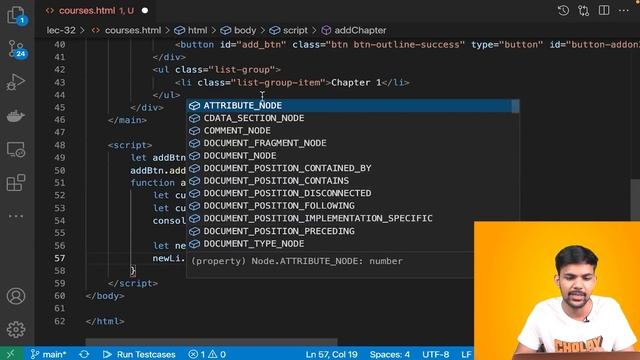Synchronize changes in status bar
This screenshot has height=360, width=640.
[84, 354]
